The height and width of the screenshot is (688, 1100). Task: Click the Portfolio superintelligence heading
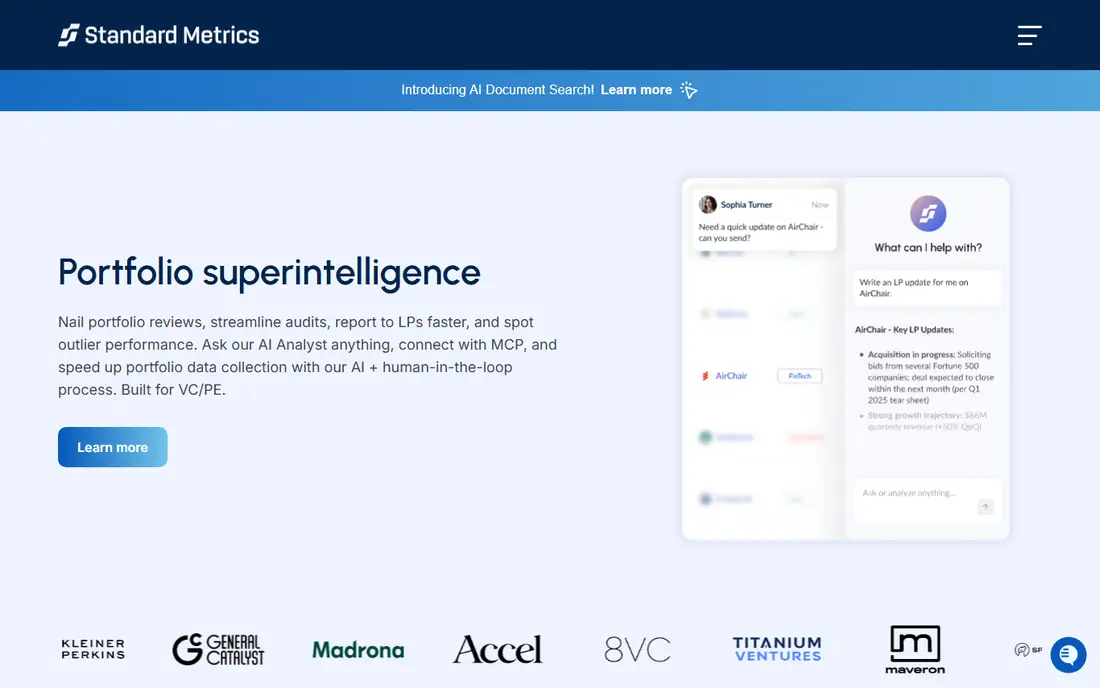click(269, 272)
